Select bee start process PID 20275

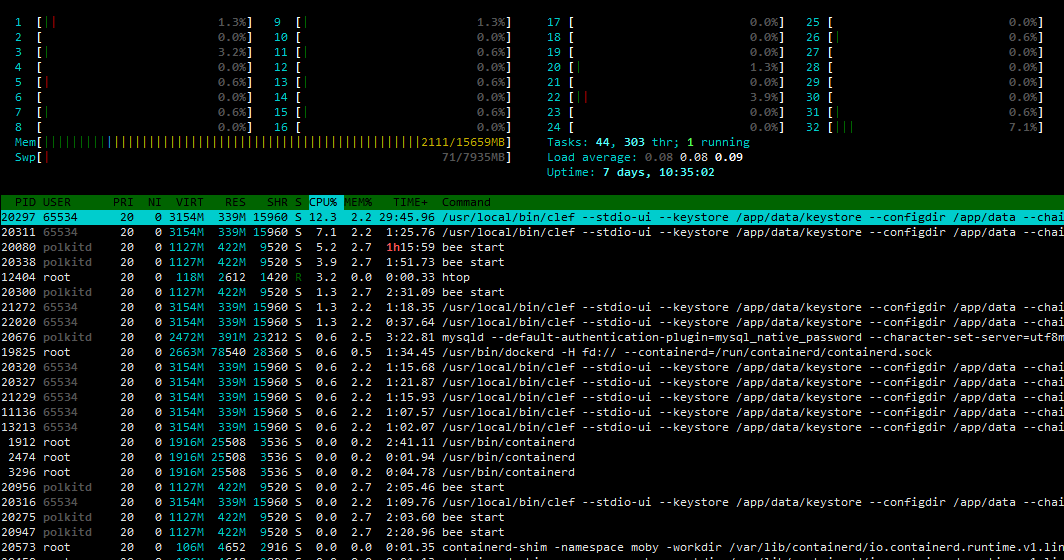point(532,517)
